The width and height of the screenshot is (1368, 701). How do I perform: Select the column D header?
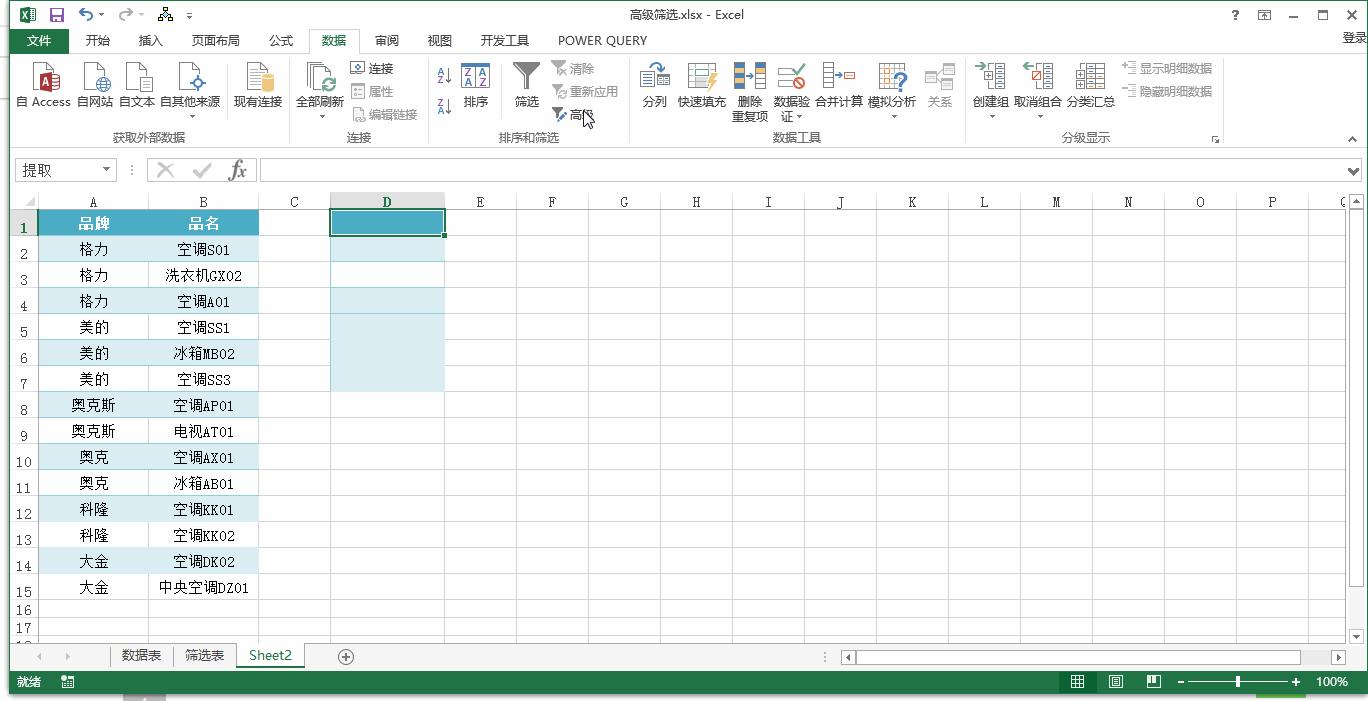387,201
